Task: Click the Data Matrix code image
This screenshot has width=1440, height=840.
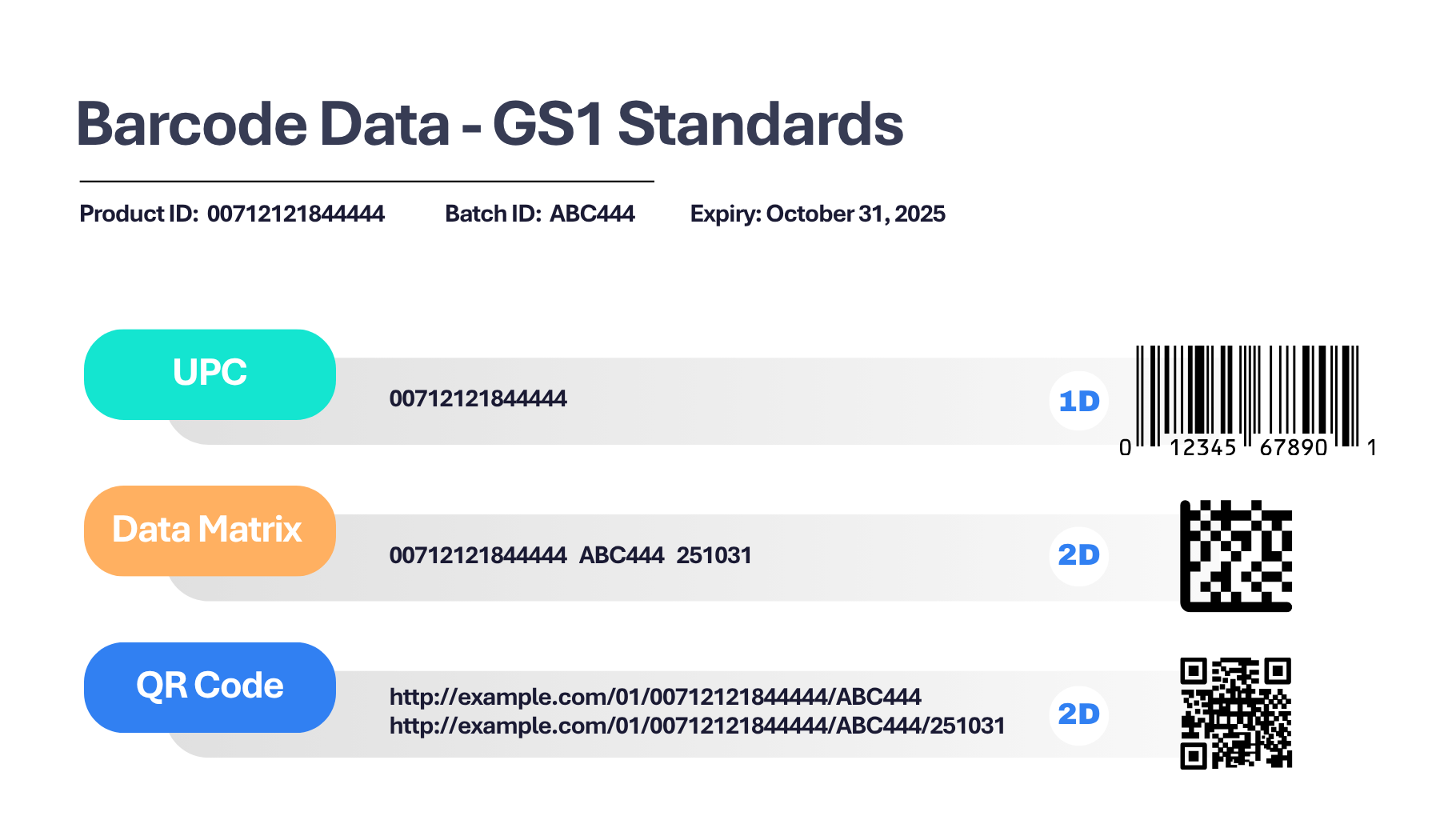Action: 1236,556
